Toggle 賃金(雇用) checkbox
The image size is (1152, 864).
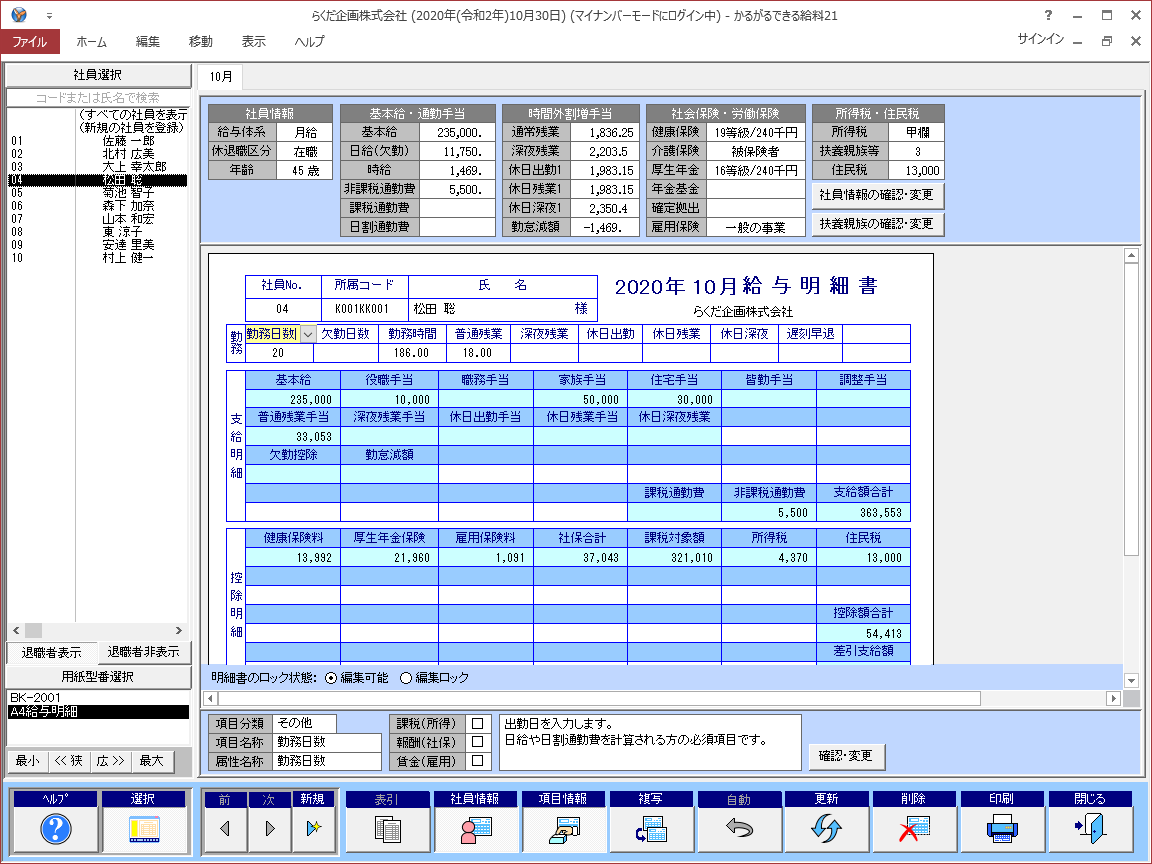pos(478,761)
